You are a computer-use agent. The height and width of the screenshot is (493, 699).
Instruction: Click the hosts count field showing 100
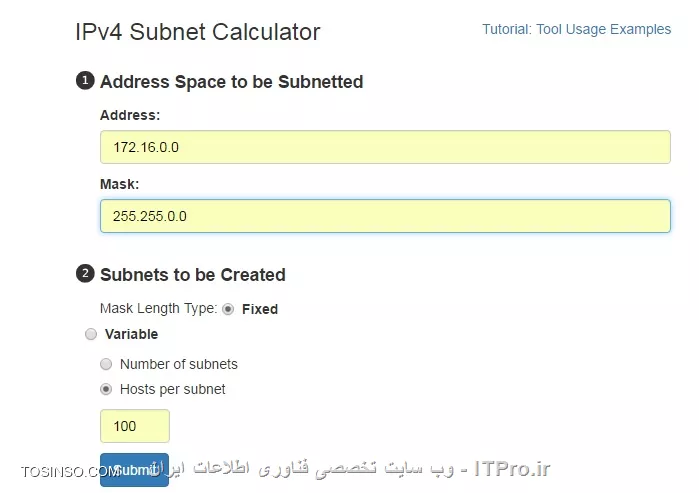(x=135, y=426)
